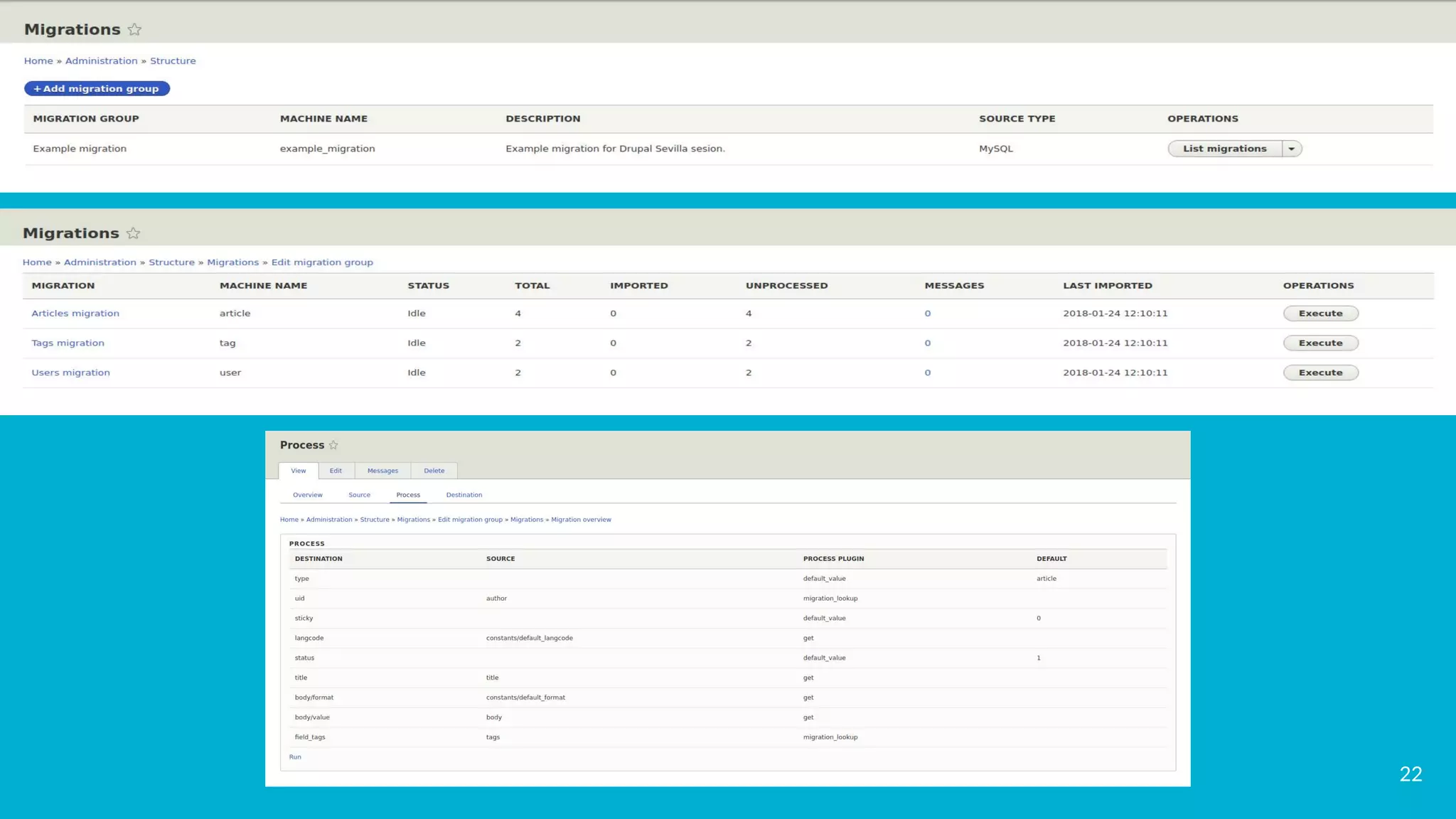The width and height of the screenshot is (1456, 819).
Task: Click the star icon next to Process
Action: 333,445
